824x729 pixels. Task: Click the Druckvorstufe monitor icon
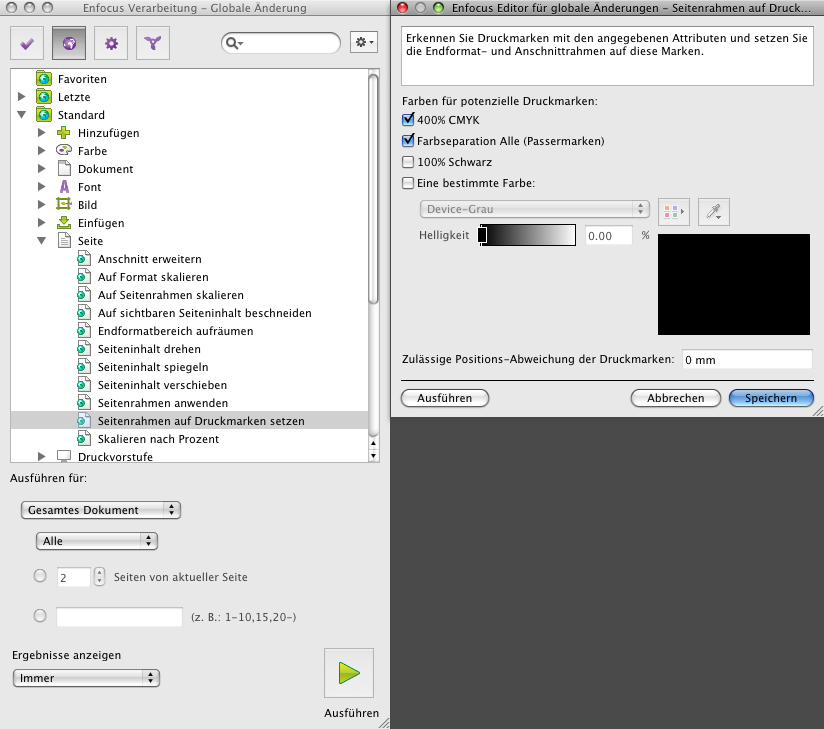click(x=64, y=456)
